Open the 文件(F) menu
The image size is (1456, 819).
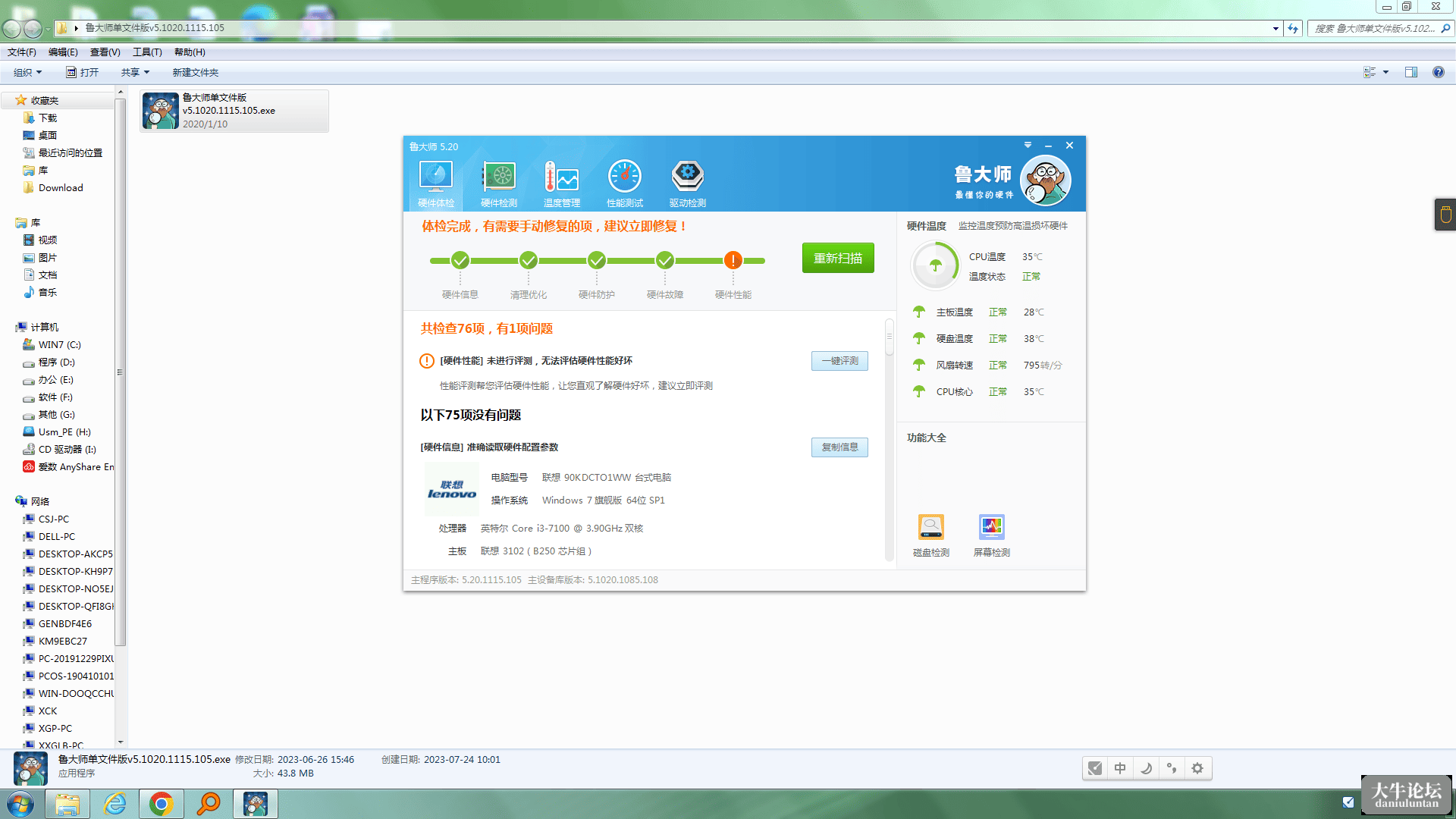click(x=22, y=52)
